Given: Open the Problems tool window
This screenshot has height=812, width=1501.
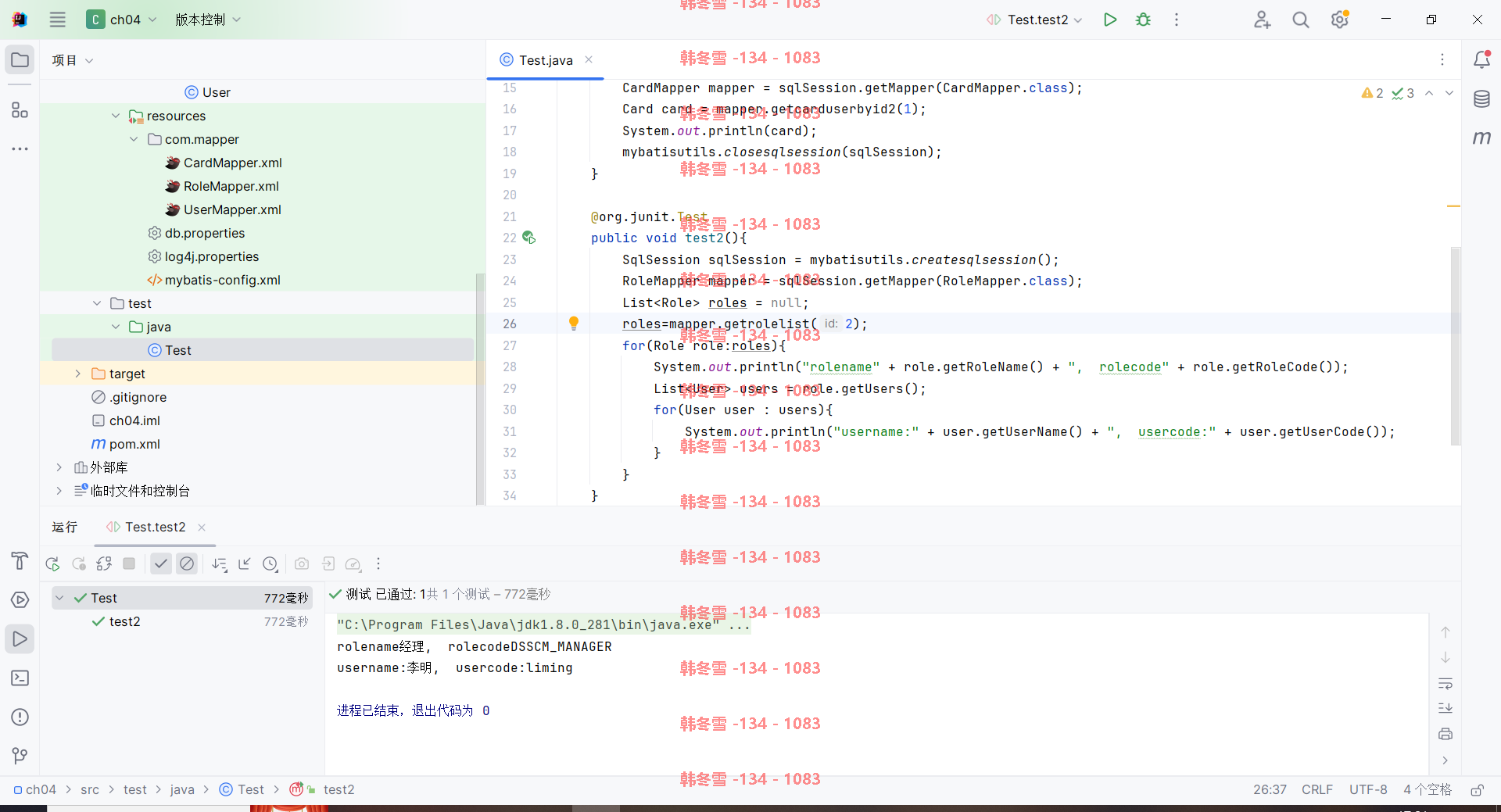Looking at the screenshot, I should (x=20, y=717).
